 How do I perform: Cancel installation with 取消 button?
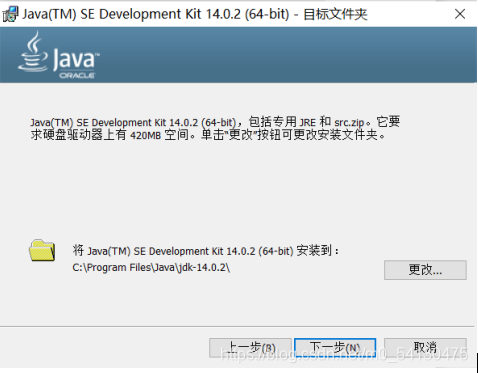(425, 348)
